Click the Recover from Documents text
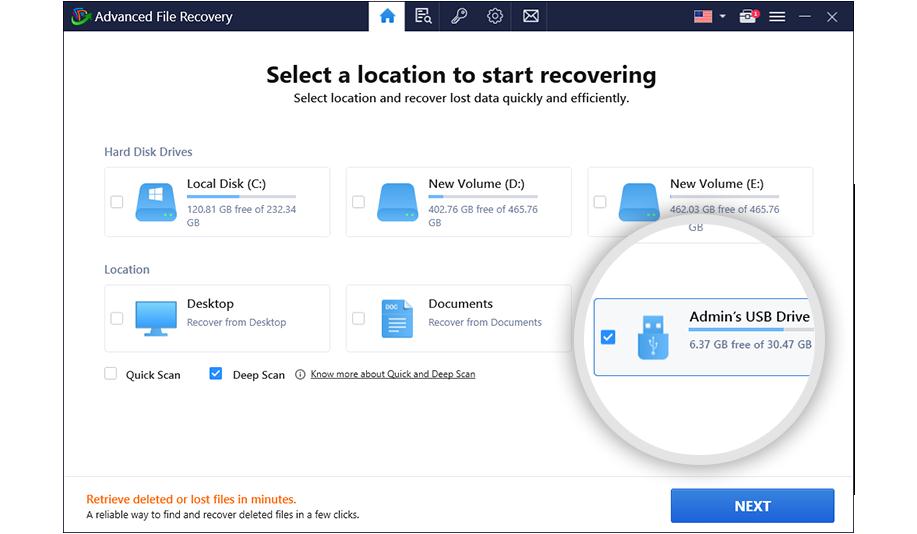 pos(485,322)
